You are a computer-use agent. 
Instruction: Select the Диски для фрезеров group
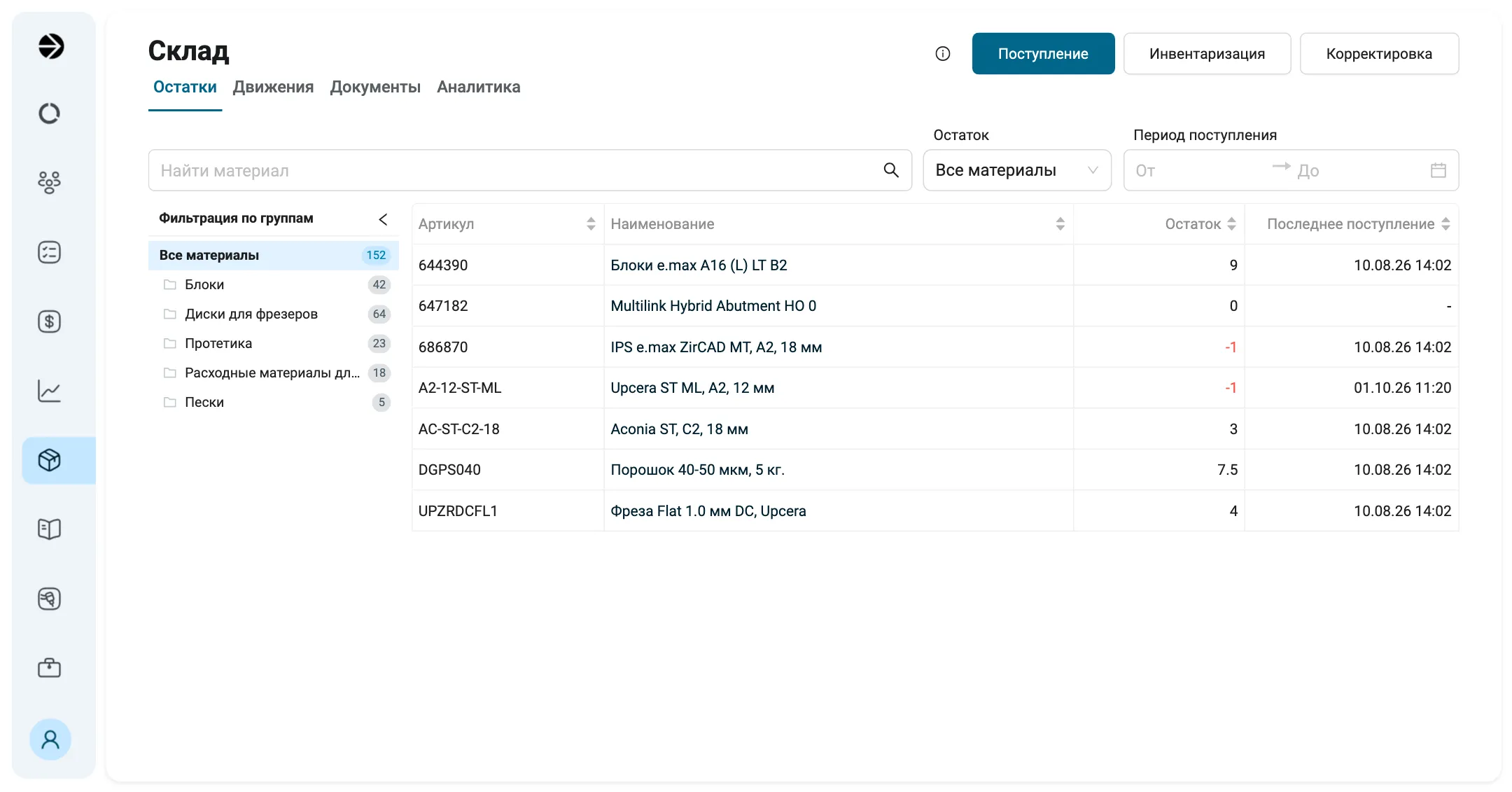click(274, 314)
